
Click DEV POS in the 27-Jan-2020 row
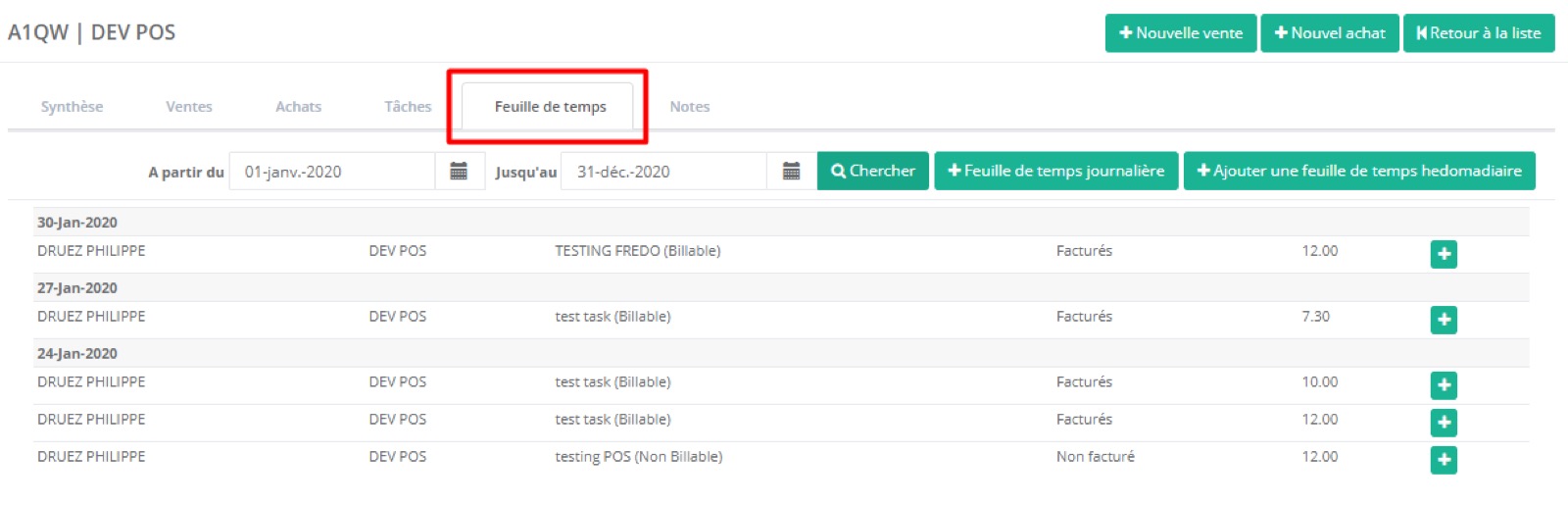(398, 317)
